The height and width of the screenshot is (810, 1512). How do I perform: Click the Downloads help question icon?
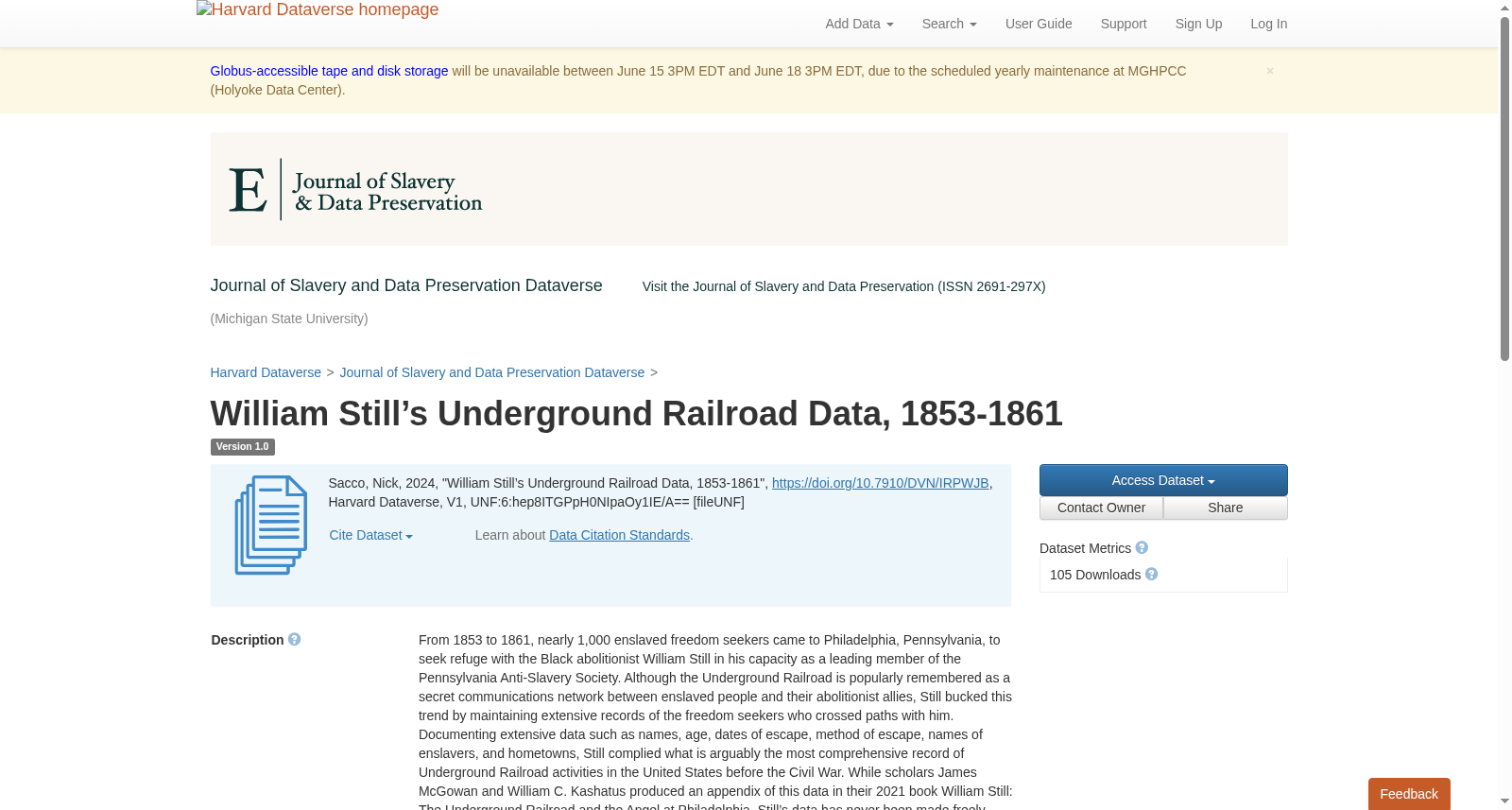tap(1151, 575)
